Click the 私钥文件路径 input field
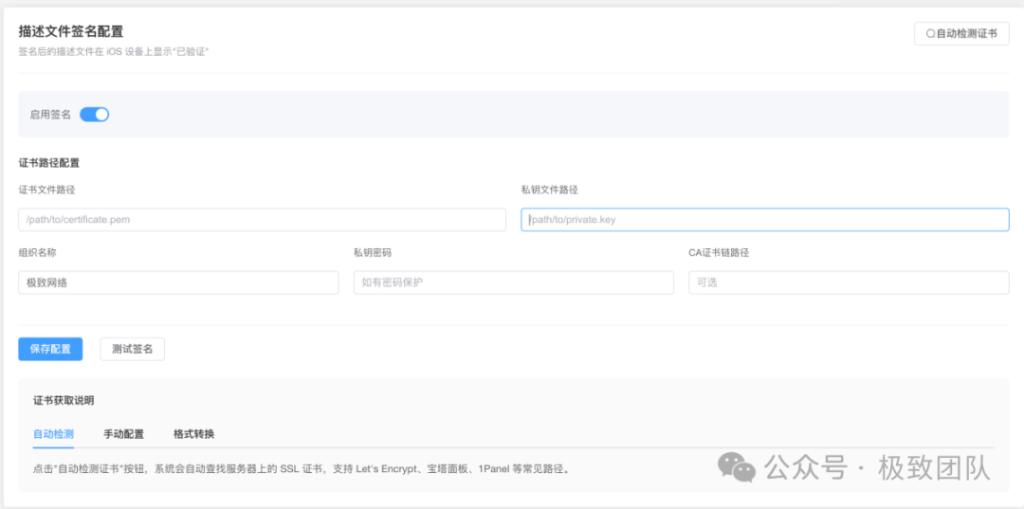 pyautogui.click(x=765, y=220)
